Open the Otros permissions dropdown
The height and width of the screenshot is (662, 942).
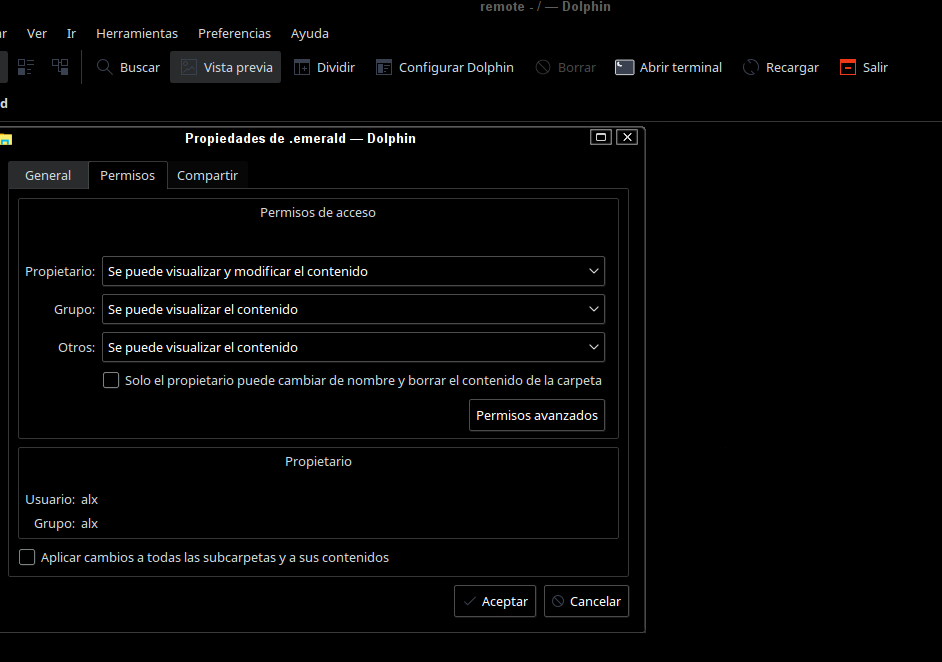[x=353, y=347]
